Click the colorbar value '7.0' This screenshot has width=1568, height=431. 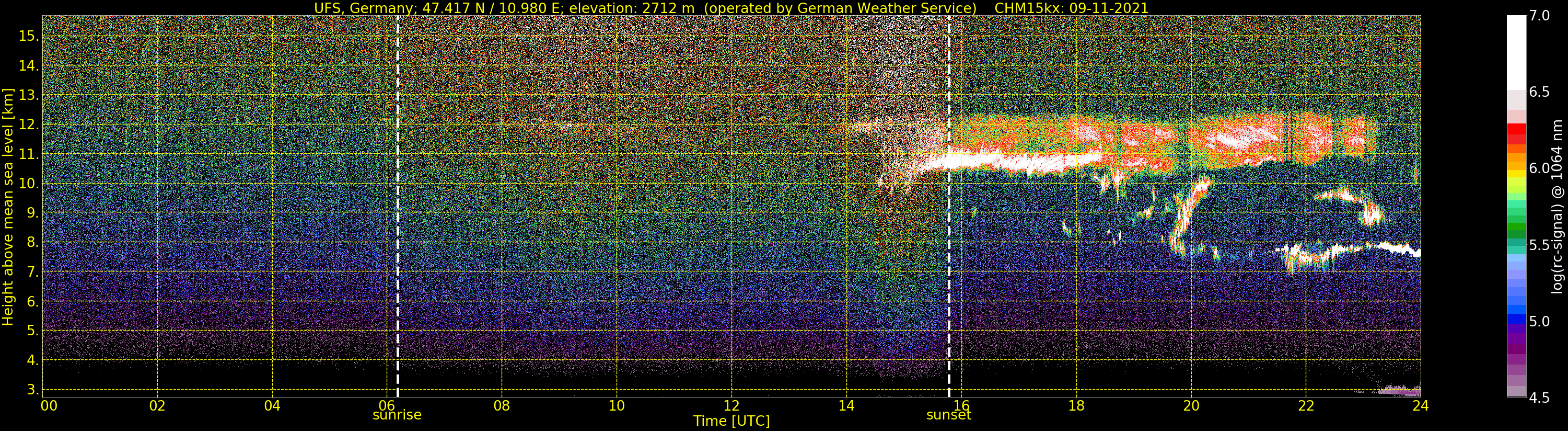click(x=1539, y=15)
